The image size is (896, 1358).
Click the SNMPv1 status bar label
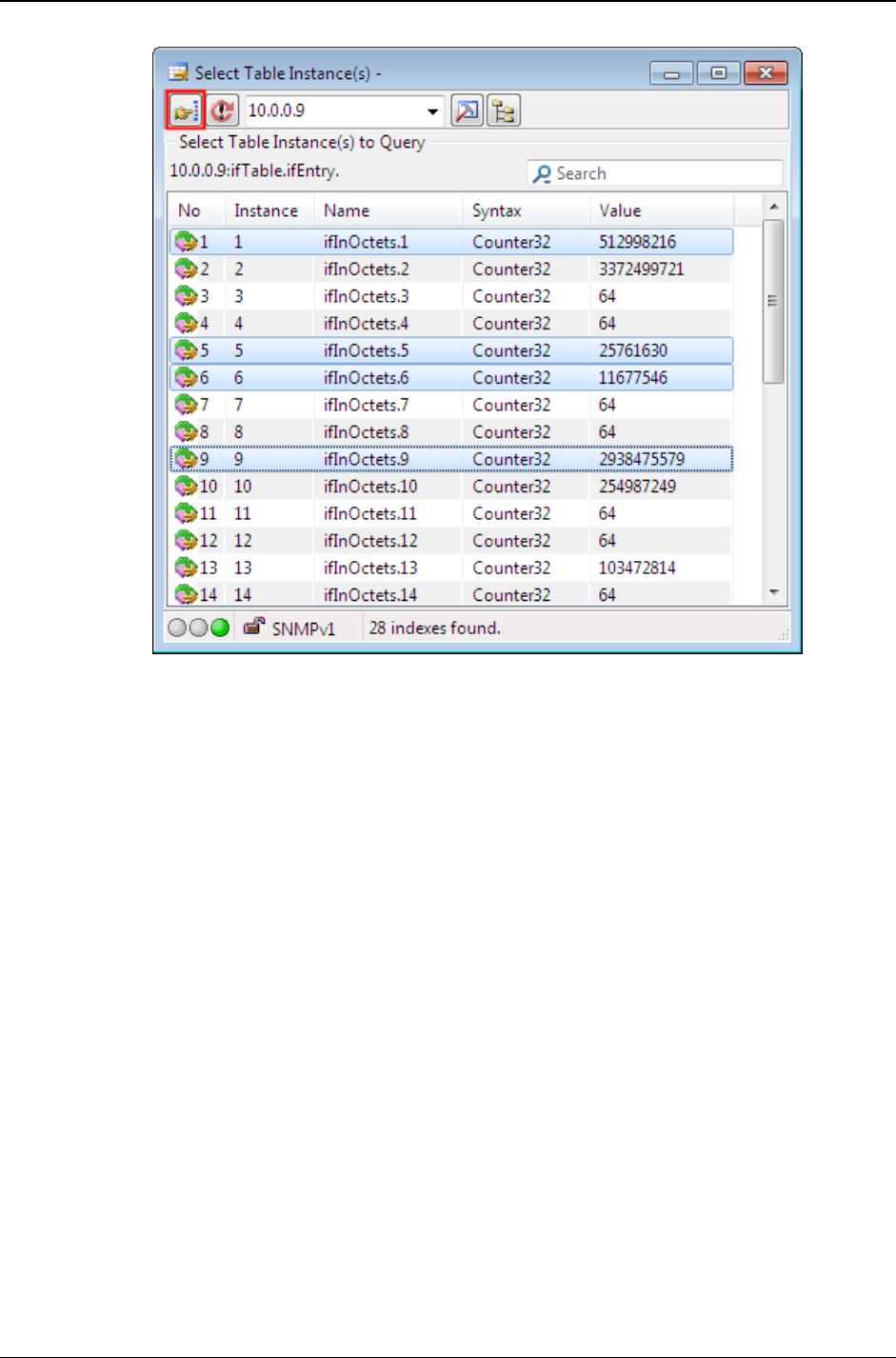click(303, 629)
